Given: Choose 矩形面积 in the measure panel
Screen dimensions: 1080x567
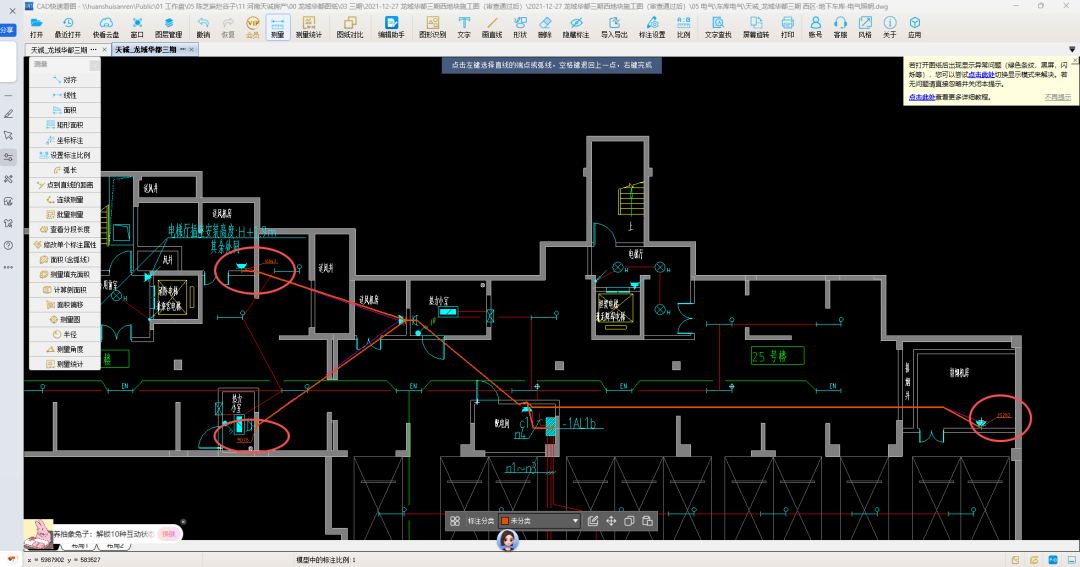Looking at the screenshot, I should pos(65,125).
